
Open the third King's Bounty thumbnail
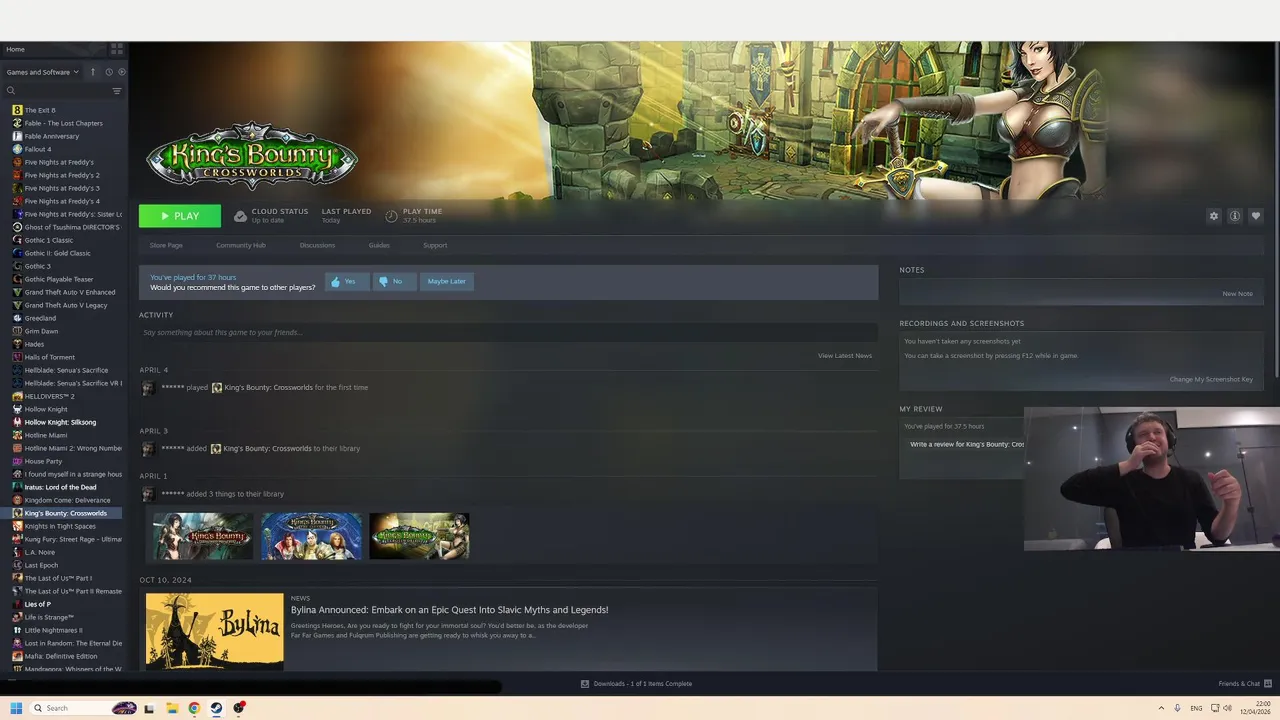(419, 536)
